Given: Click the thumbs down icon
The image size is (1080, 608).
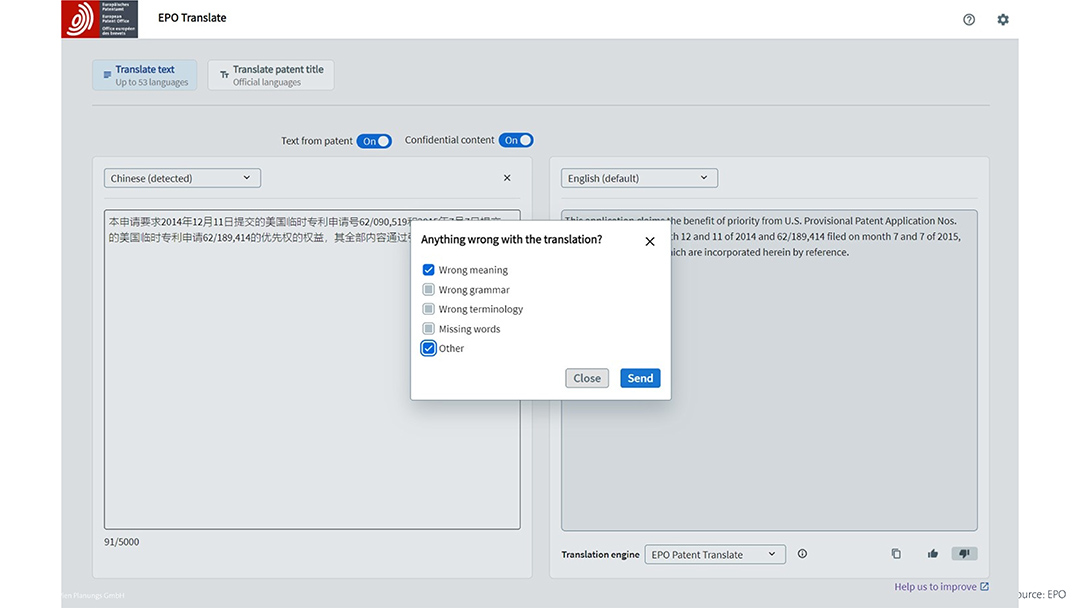Looking at the screenshot, I should click(x=964, y=554).
